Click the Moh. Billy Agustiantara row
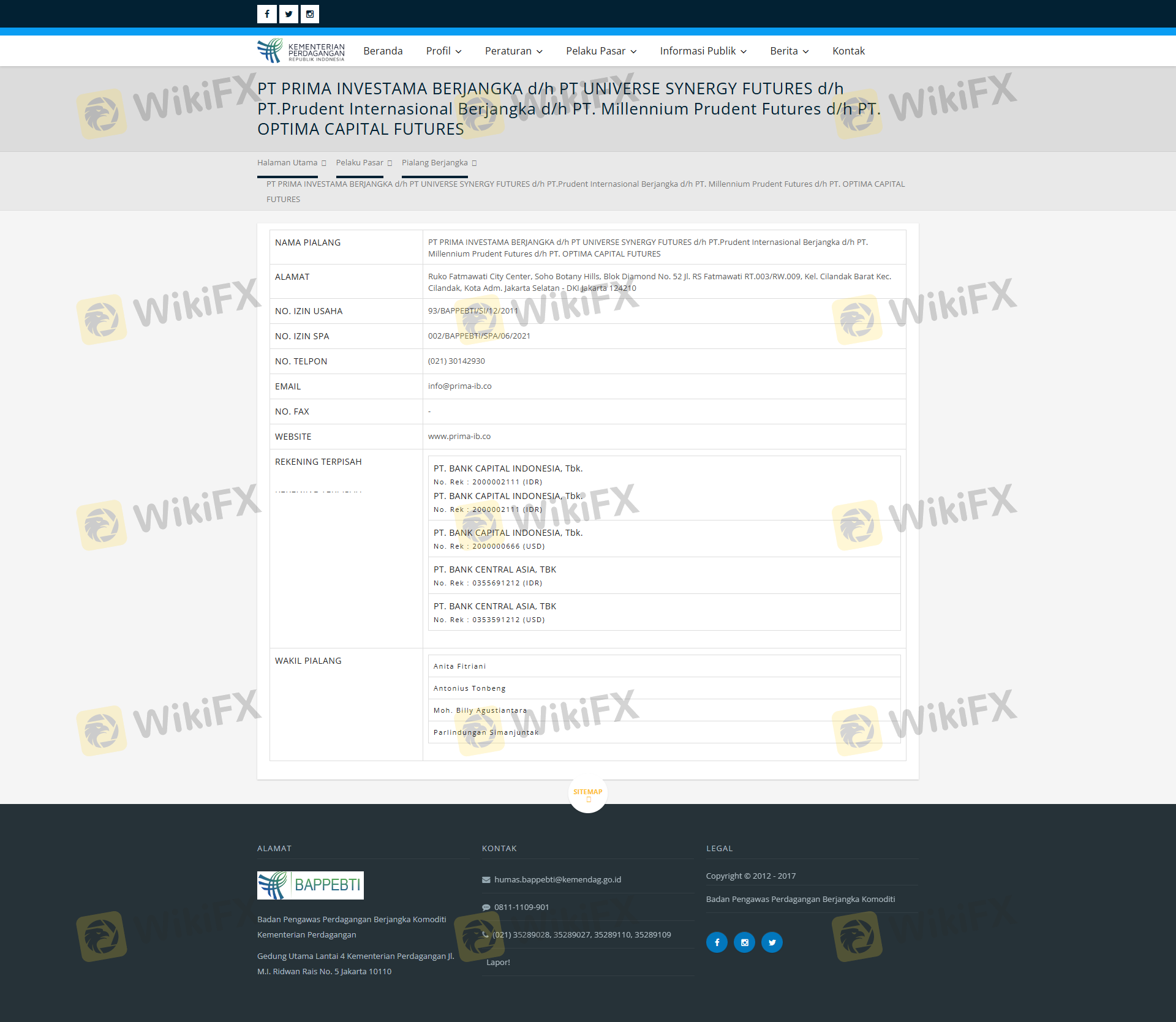 [x=665, y=710]
